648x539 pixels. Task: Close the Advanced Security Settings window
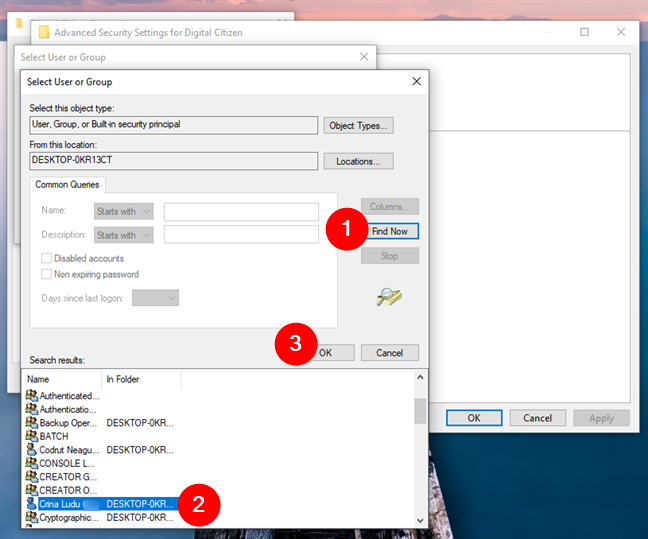621,32
